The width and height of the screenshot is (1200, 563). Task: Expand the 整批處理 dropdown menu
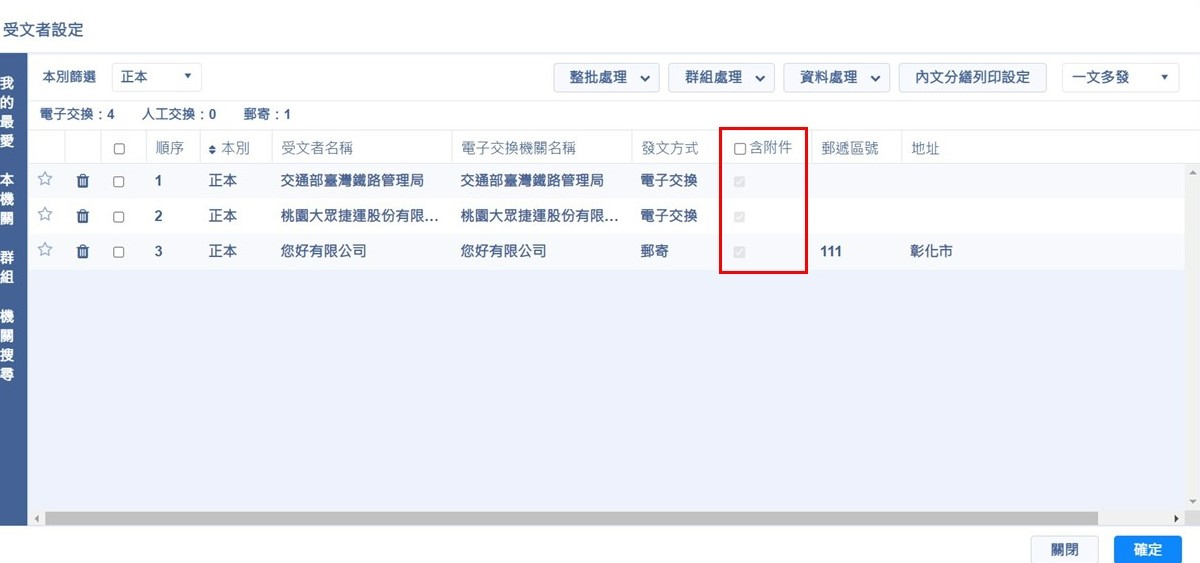point(606,77)
